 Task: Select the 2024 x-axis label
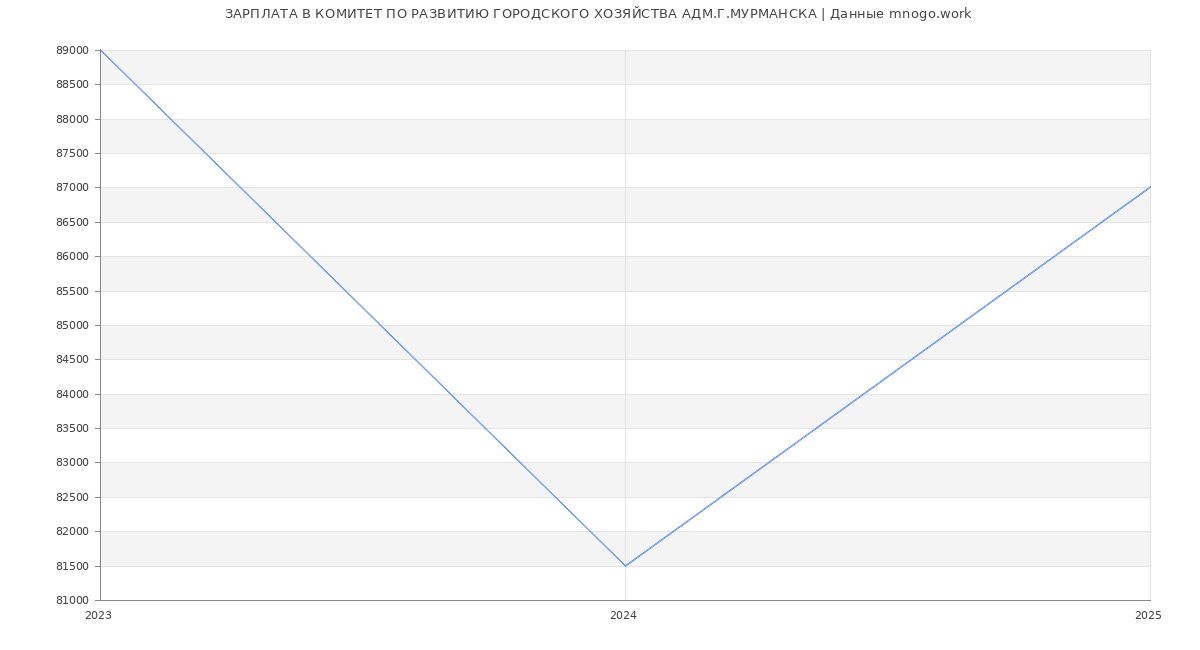623,616
